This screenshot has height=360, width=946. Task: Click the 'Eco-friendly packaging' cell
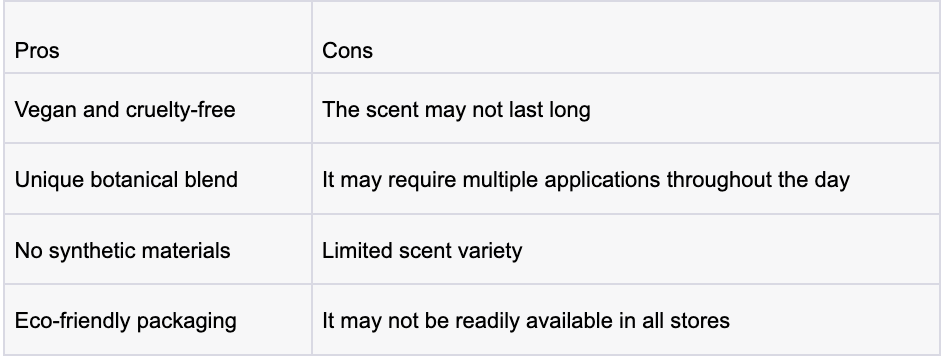pyautogui.click(x=157, y=320)
